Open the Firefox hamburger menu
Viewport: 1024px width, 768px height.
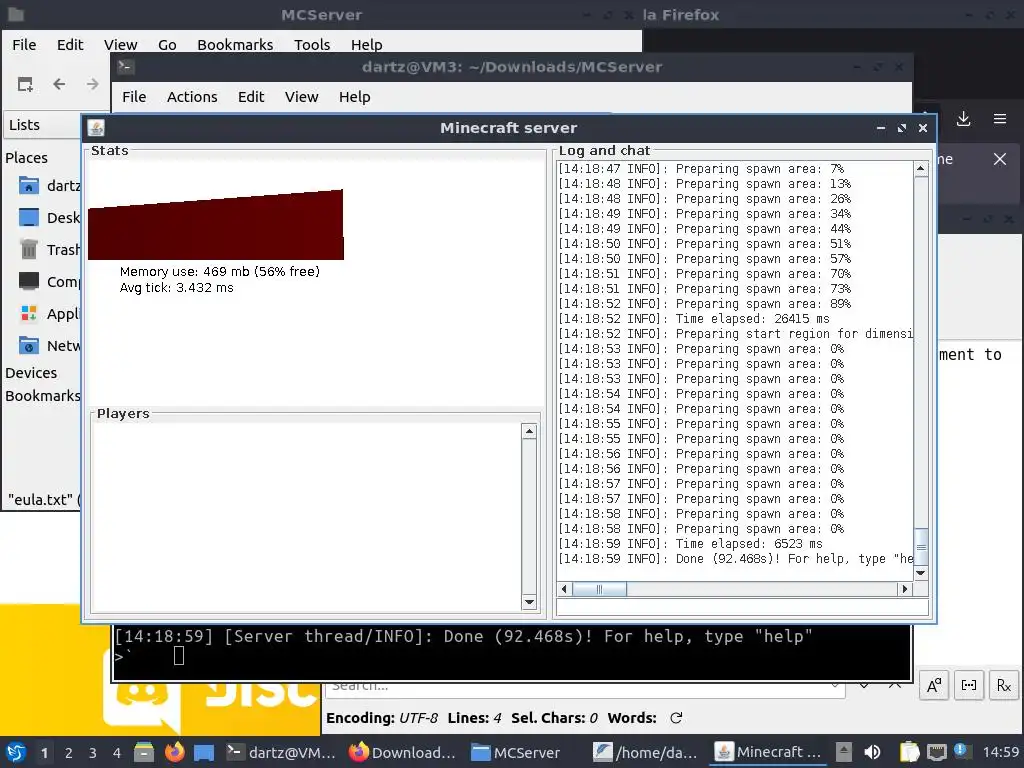click(x=1000, y=119)
